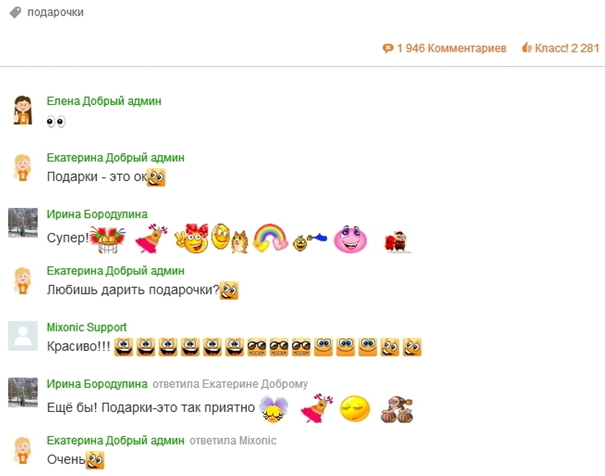This screenshot has height=476, width=605.
Task: Click the Ирина Бородулина name above Супер!
Action: (x=97, y=214)
